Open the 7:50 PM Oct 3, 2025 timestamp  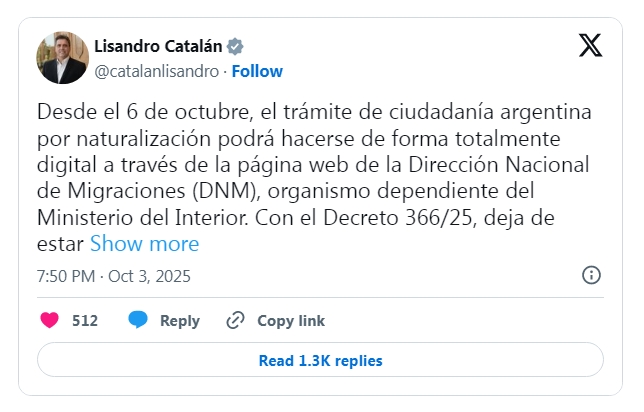[x=113, y=275]
